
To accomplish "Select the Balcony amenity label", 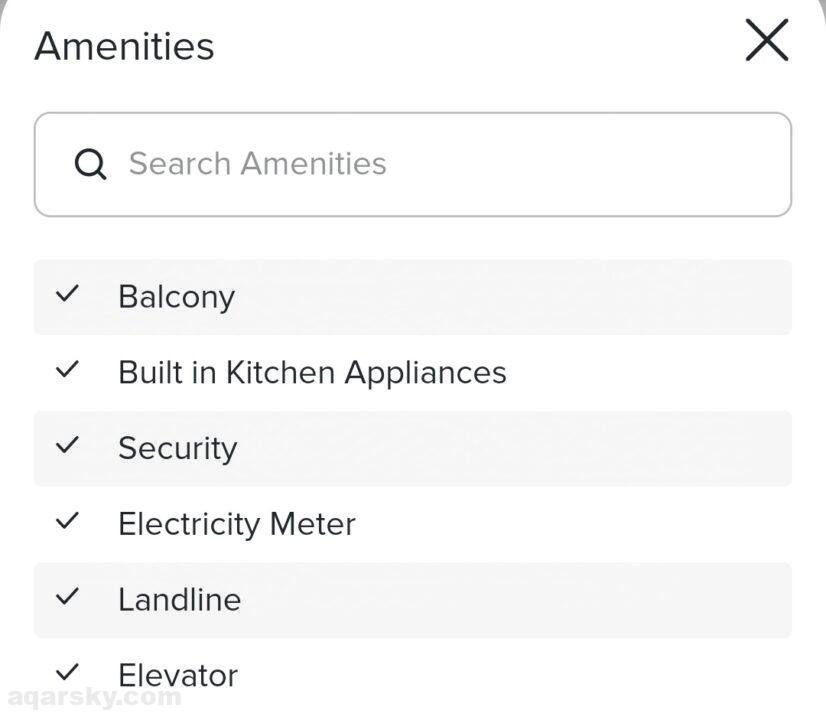I will (x=176, y=297).
